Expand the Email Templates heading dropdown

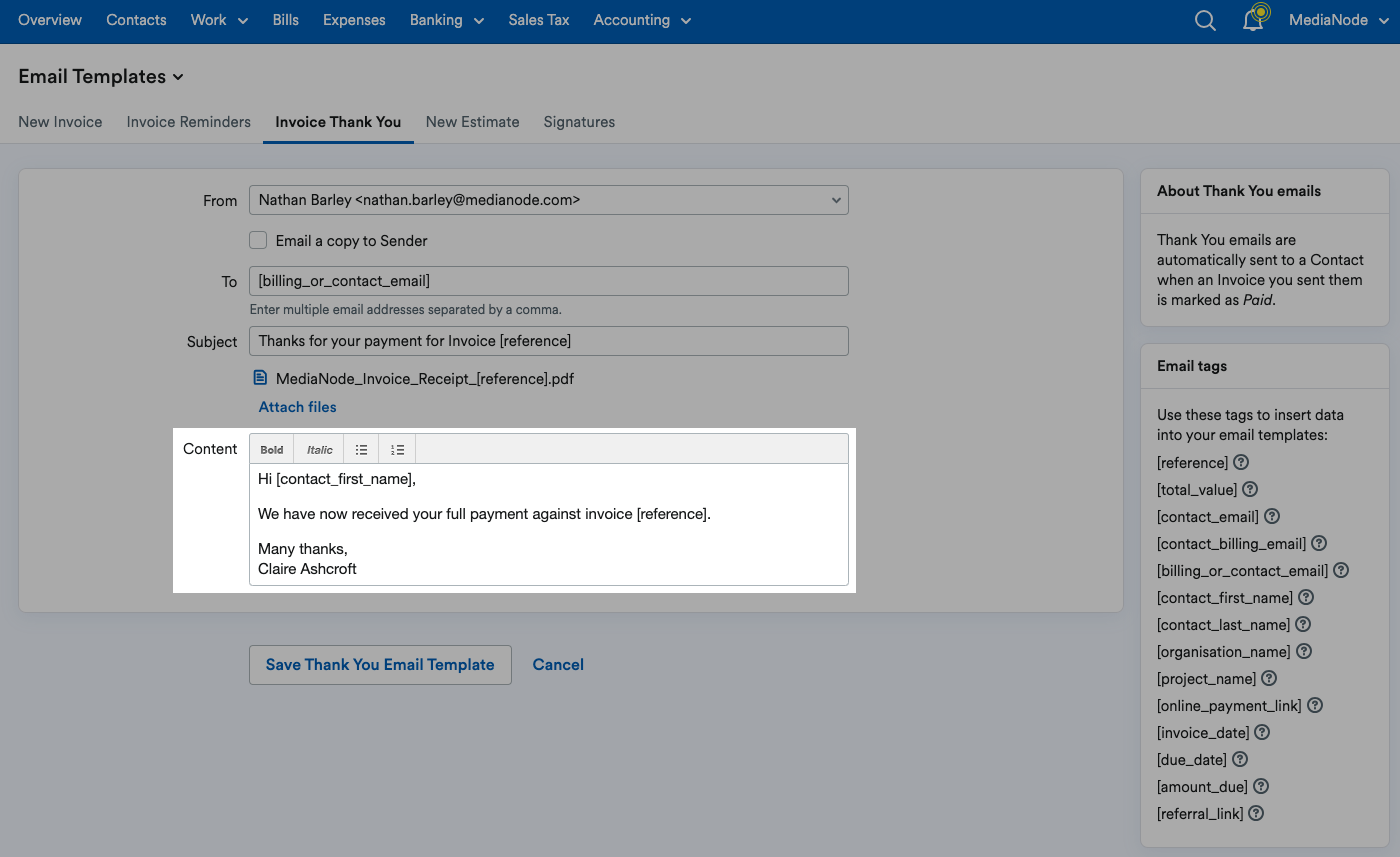101,76
